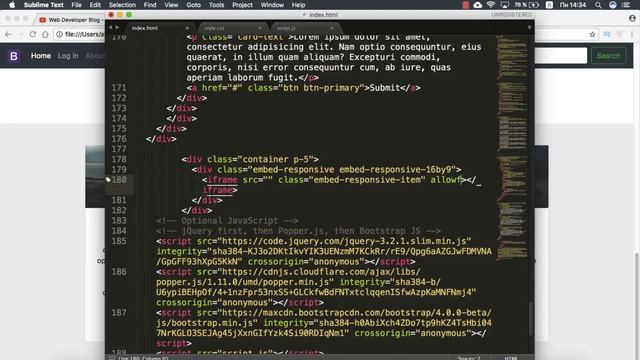This screenshot has height=360, width=640.
Task: Open the Apple menu
Action: click(12, 5)
